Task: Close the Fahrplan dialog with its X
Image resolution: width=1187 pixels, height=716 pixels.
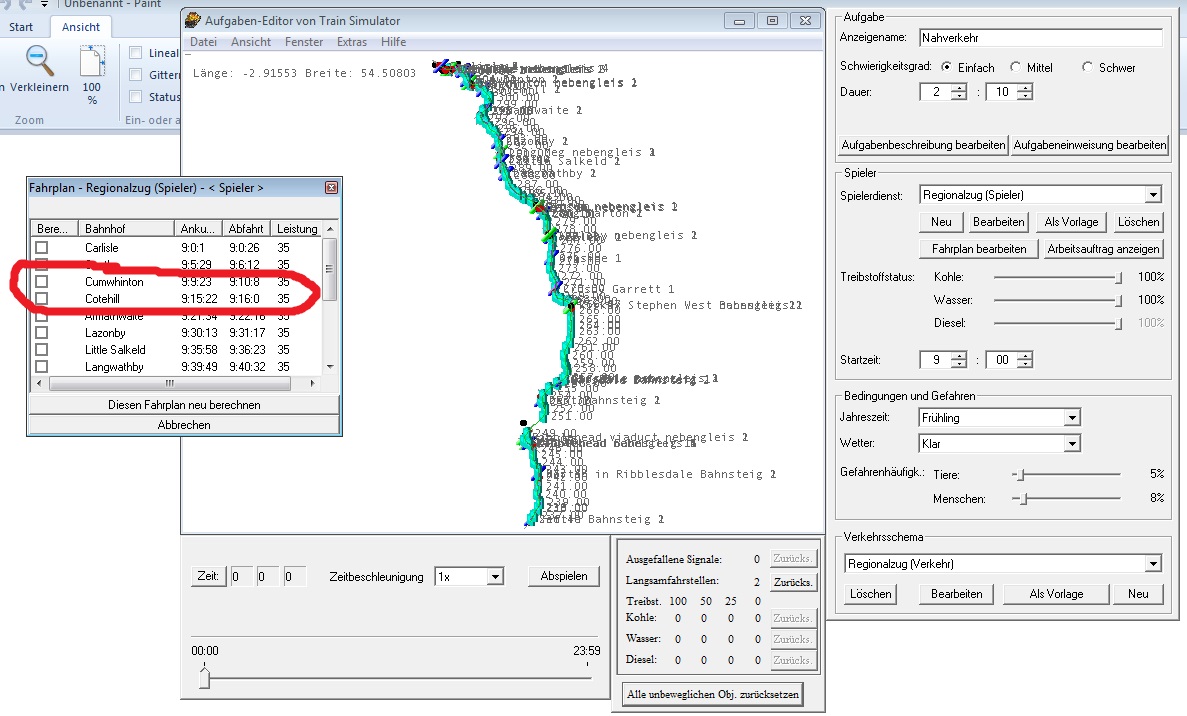Action: coord(331,188)
